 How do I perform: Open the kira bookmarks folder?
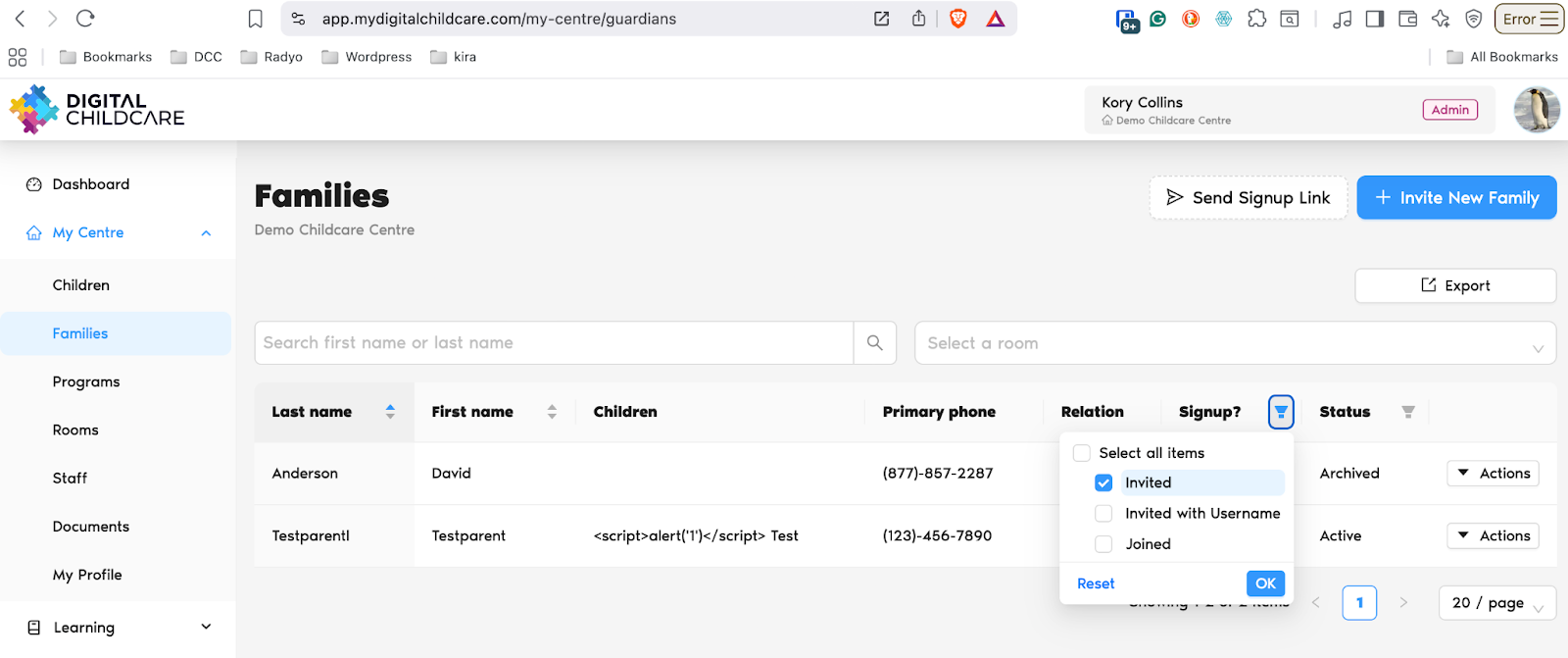tap(453, 57)
